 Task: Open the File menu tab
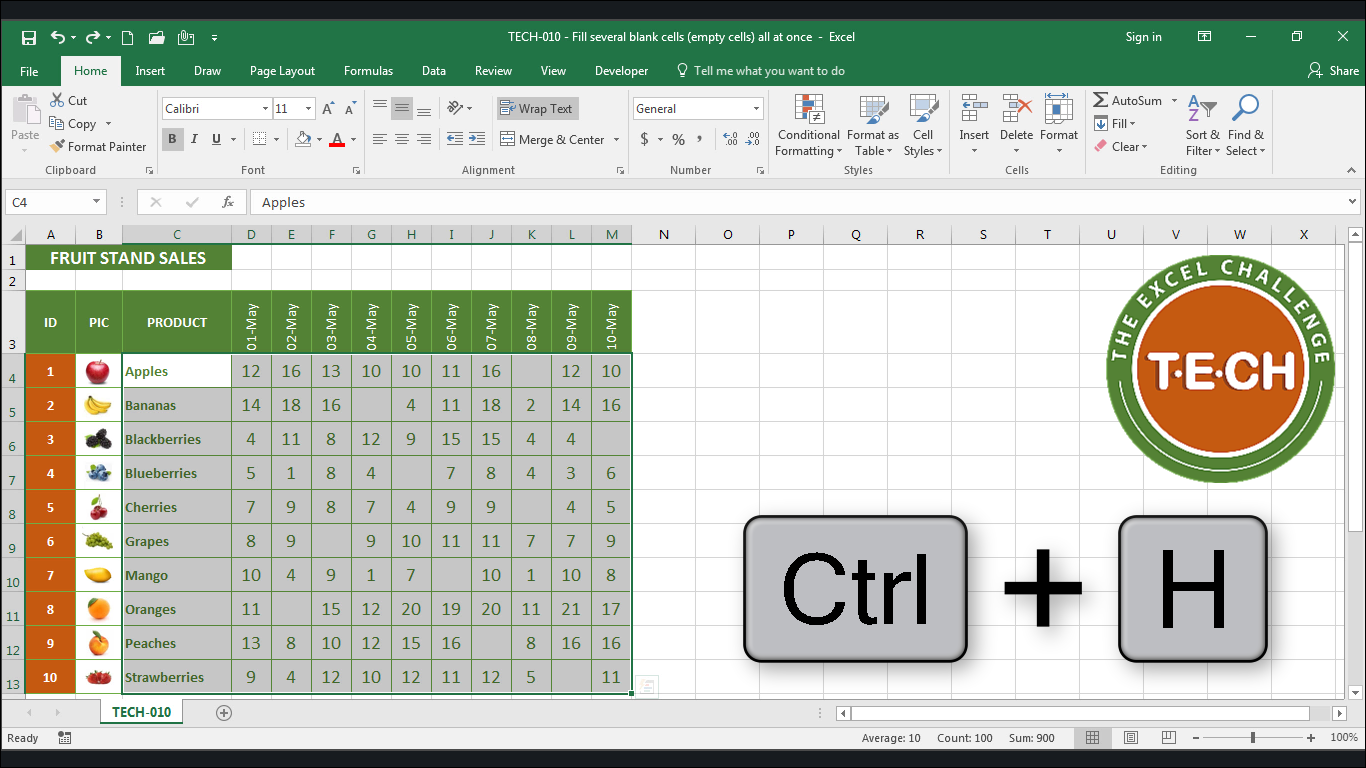29,71
